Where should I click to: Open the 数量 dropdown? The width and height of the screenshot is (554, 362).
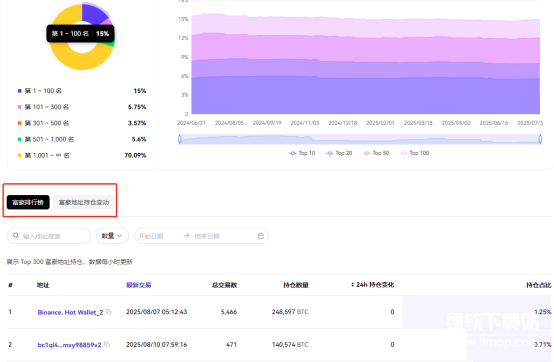click(x=112, y=236)
